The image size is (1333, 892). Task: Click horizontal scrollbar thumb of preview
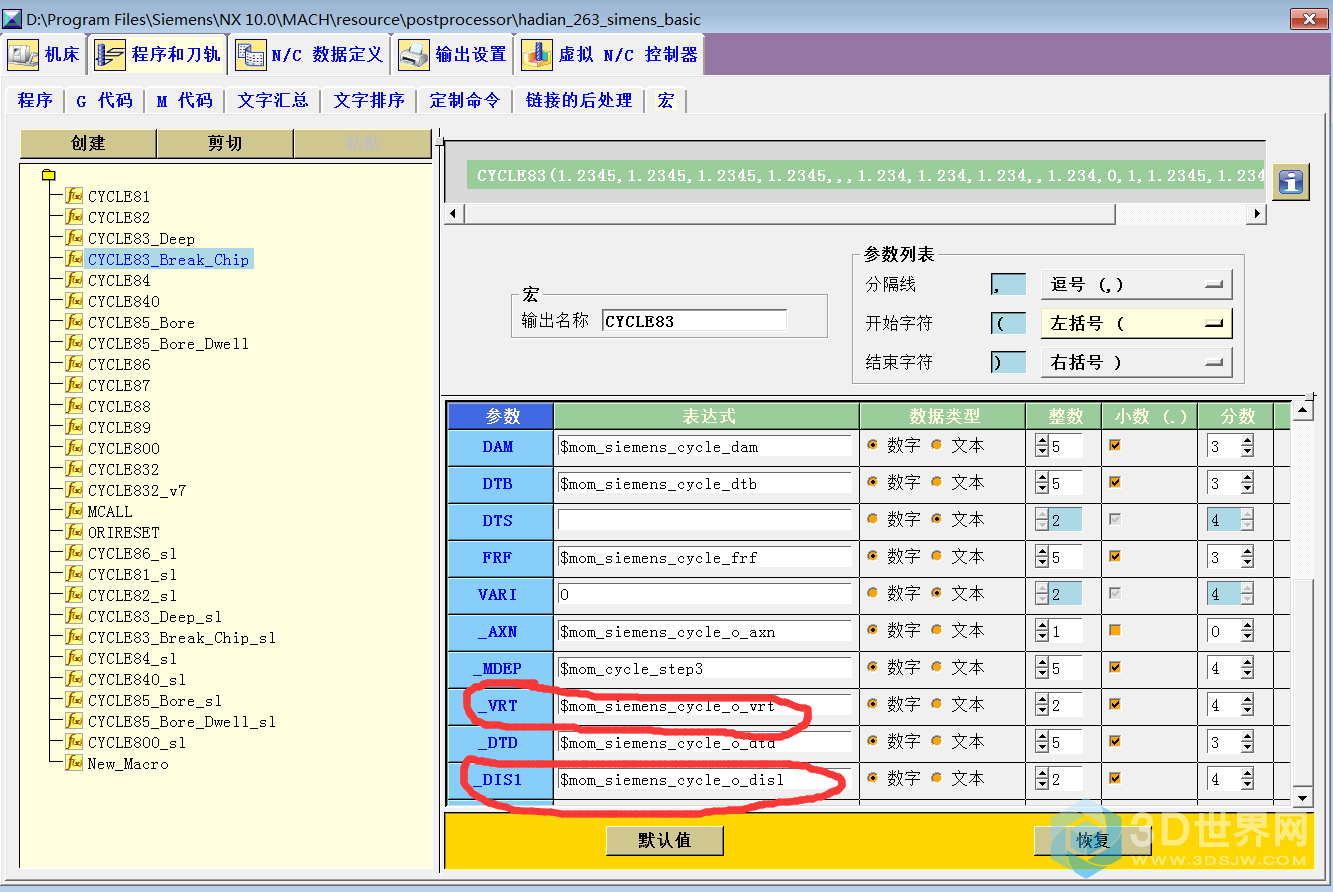pyautogui.click(x=788, y=214)
